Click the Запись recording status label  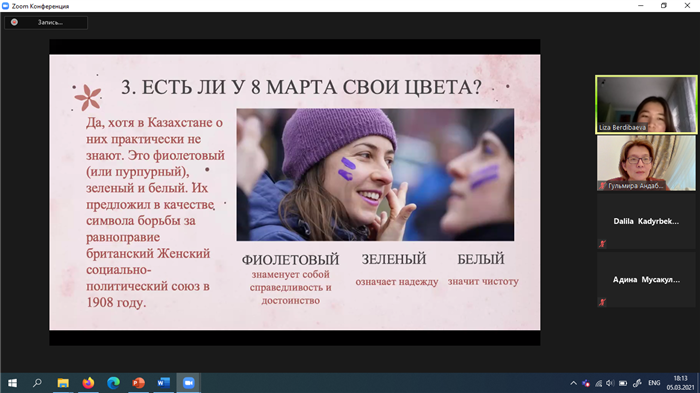(x=50, y=22)
